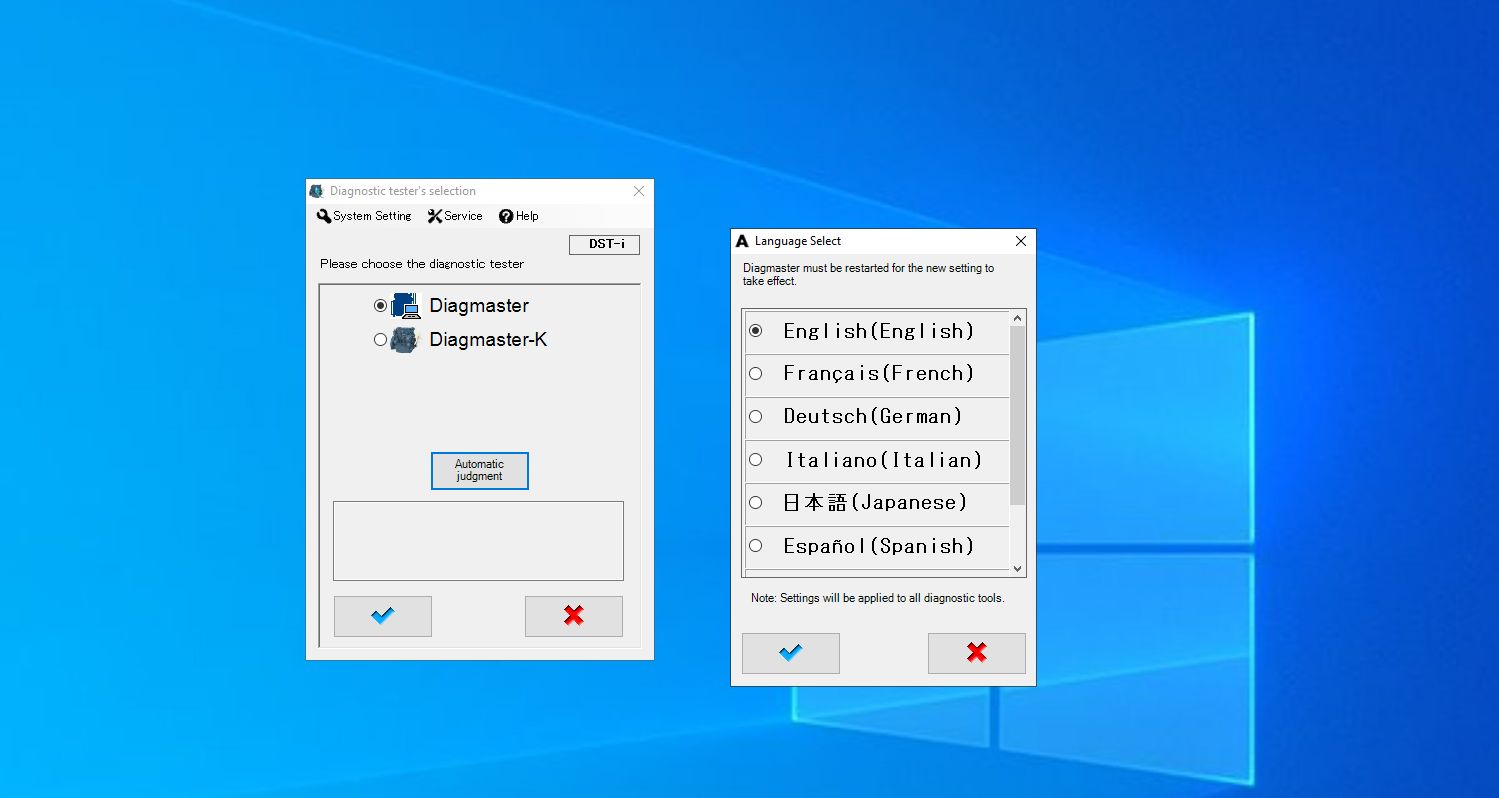Click the Automatic judgment button
Screen dimensions: 1499x798
point(480,471)
